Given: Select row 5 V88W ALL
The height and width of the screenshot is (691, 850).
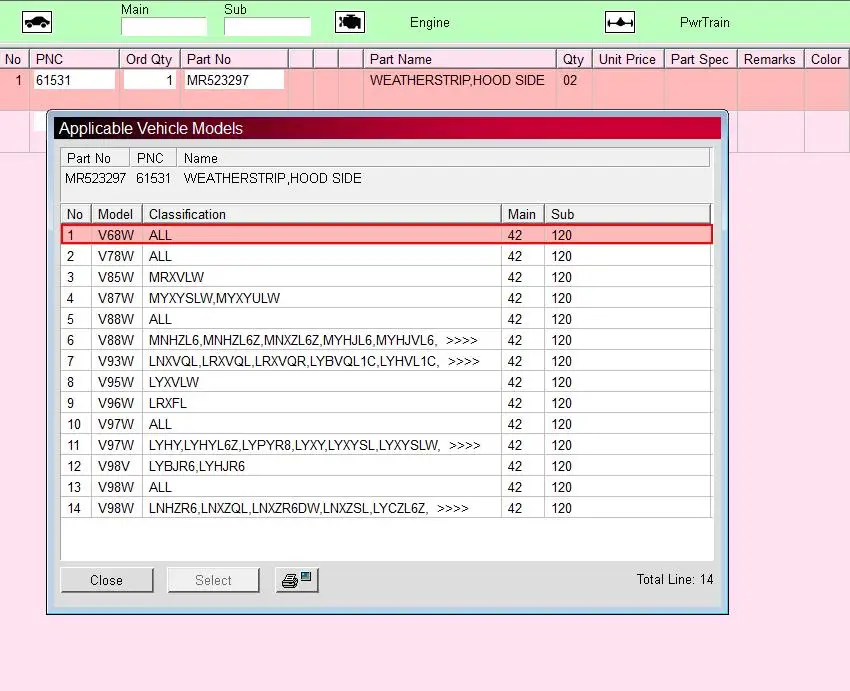Looking at the screenshot, I should coord(386,319).
